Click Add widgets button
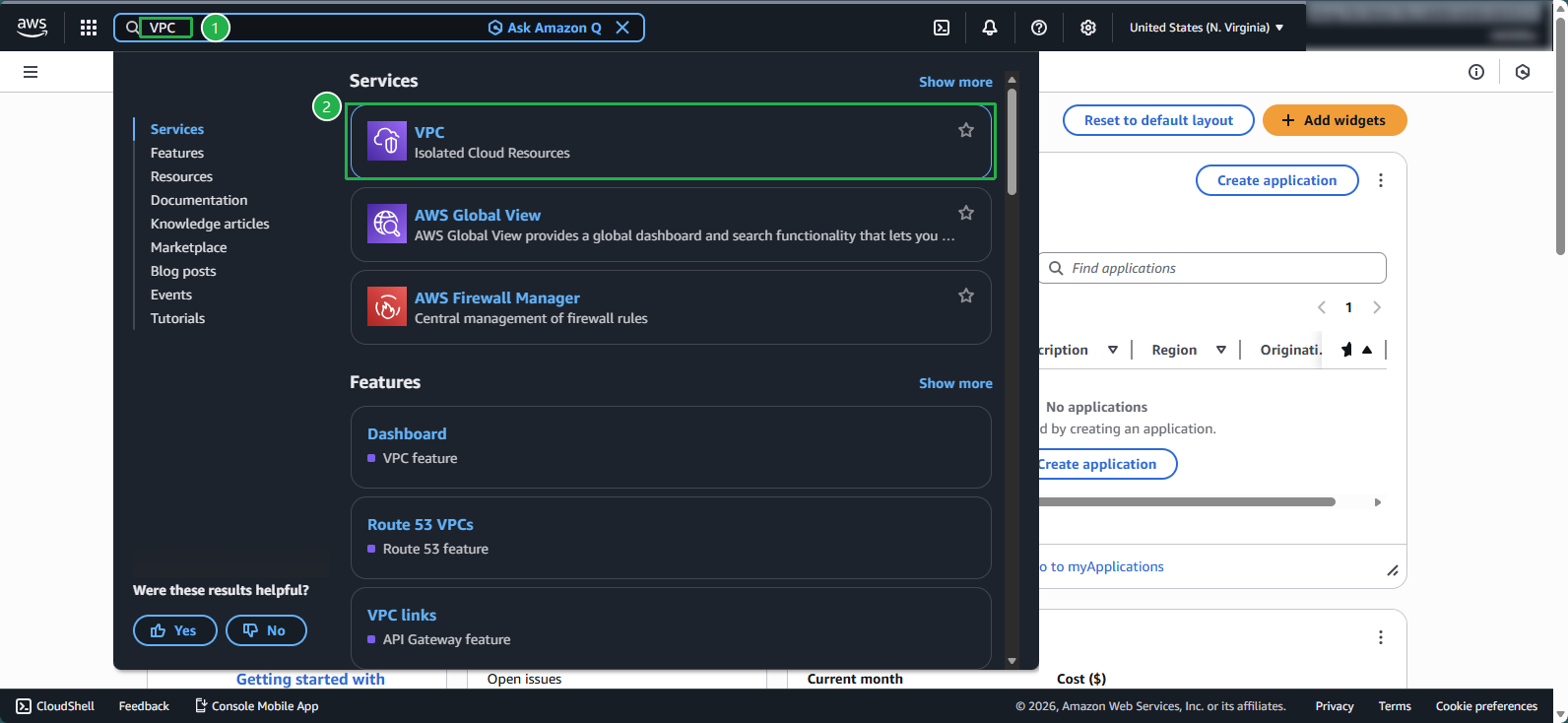The image size is (1568, 723). [x=1335, y=120]
